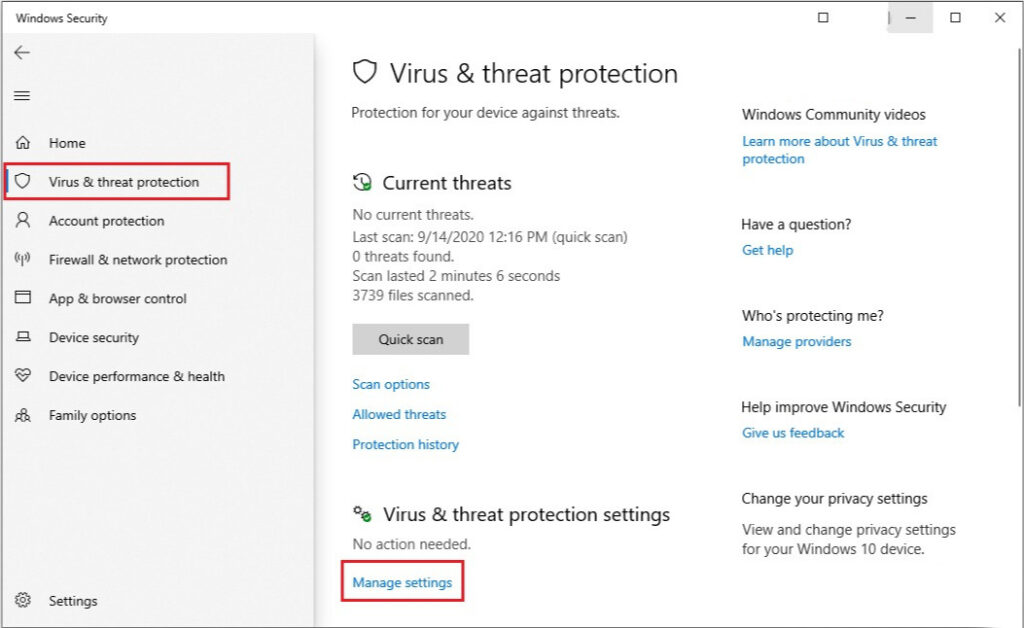
Task: Click Manage providers
Action: (x=797, y=341)
